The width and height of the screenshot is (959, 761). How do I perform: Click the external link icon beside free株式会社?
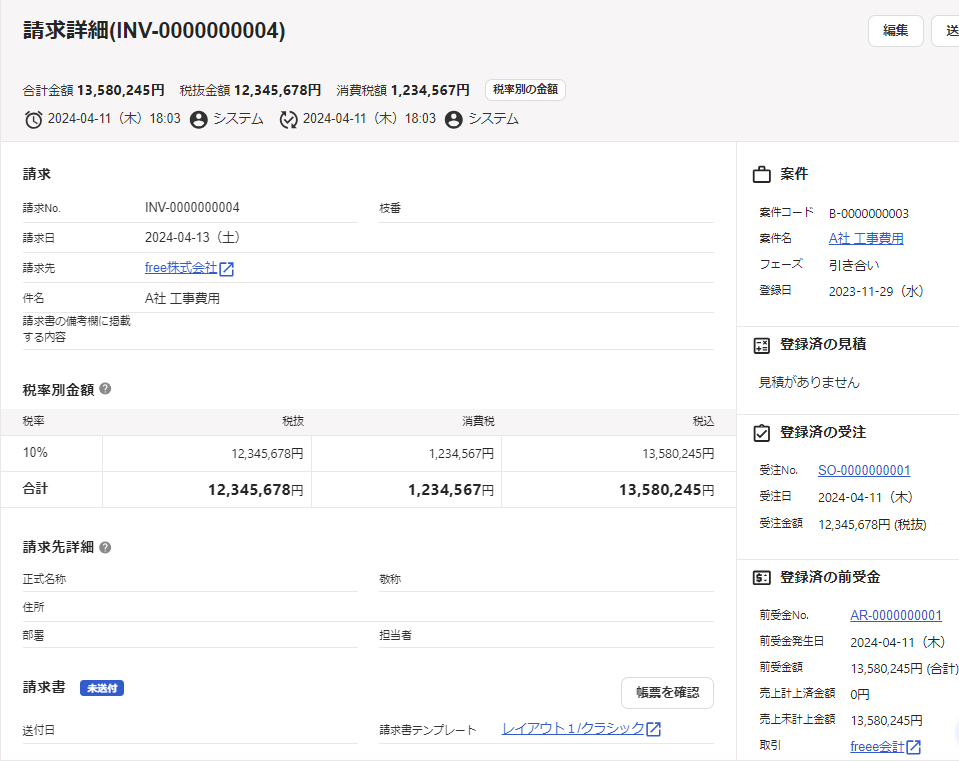coord(226,269)
